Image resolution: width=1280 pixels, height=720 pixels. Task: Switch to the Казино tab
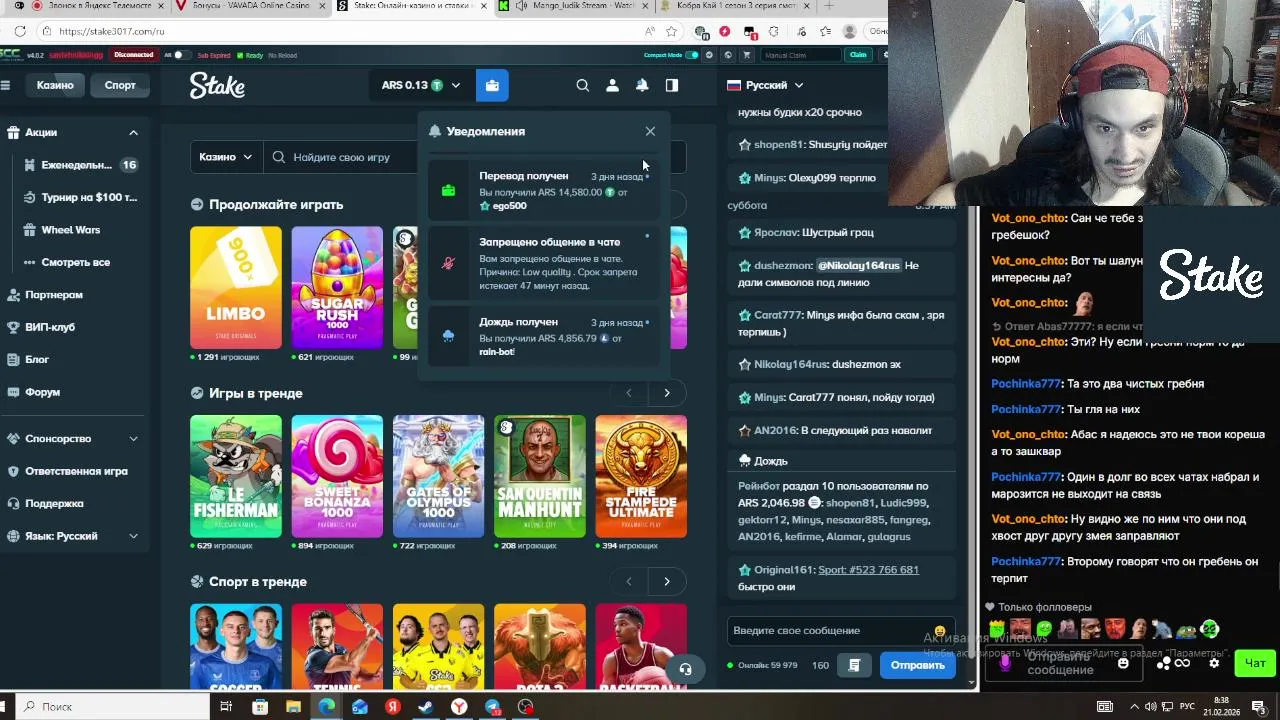[55, 85]
